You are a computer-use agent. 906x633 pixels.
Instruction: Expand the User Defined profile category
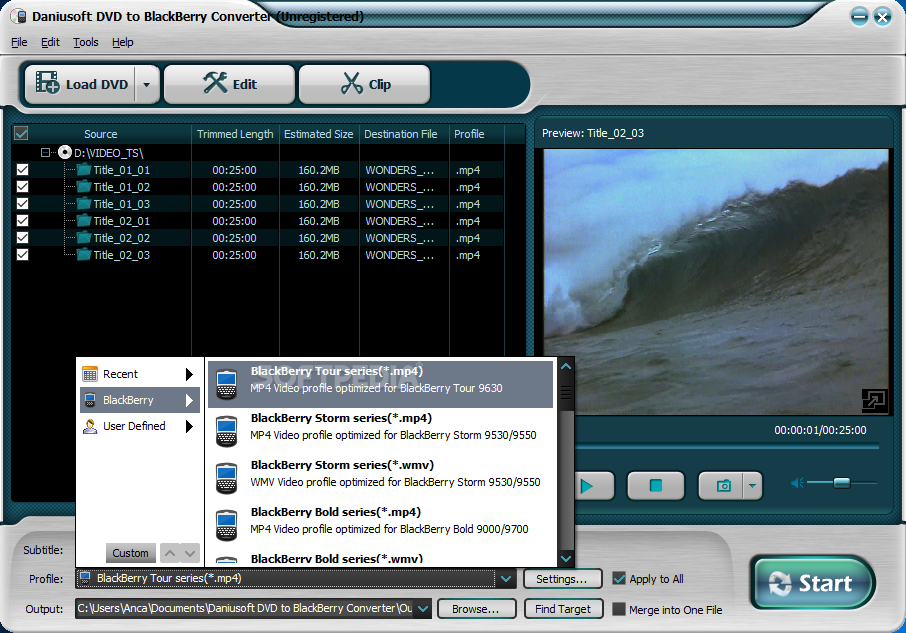pos(139,426)
